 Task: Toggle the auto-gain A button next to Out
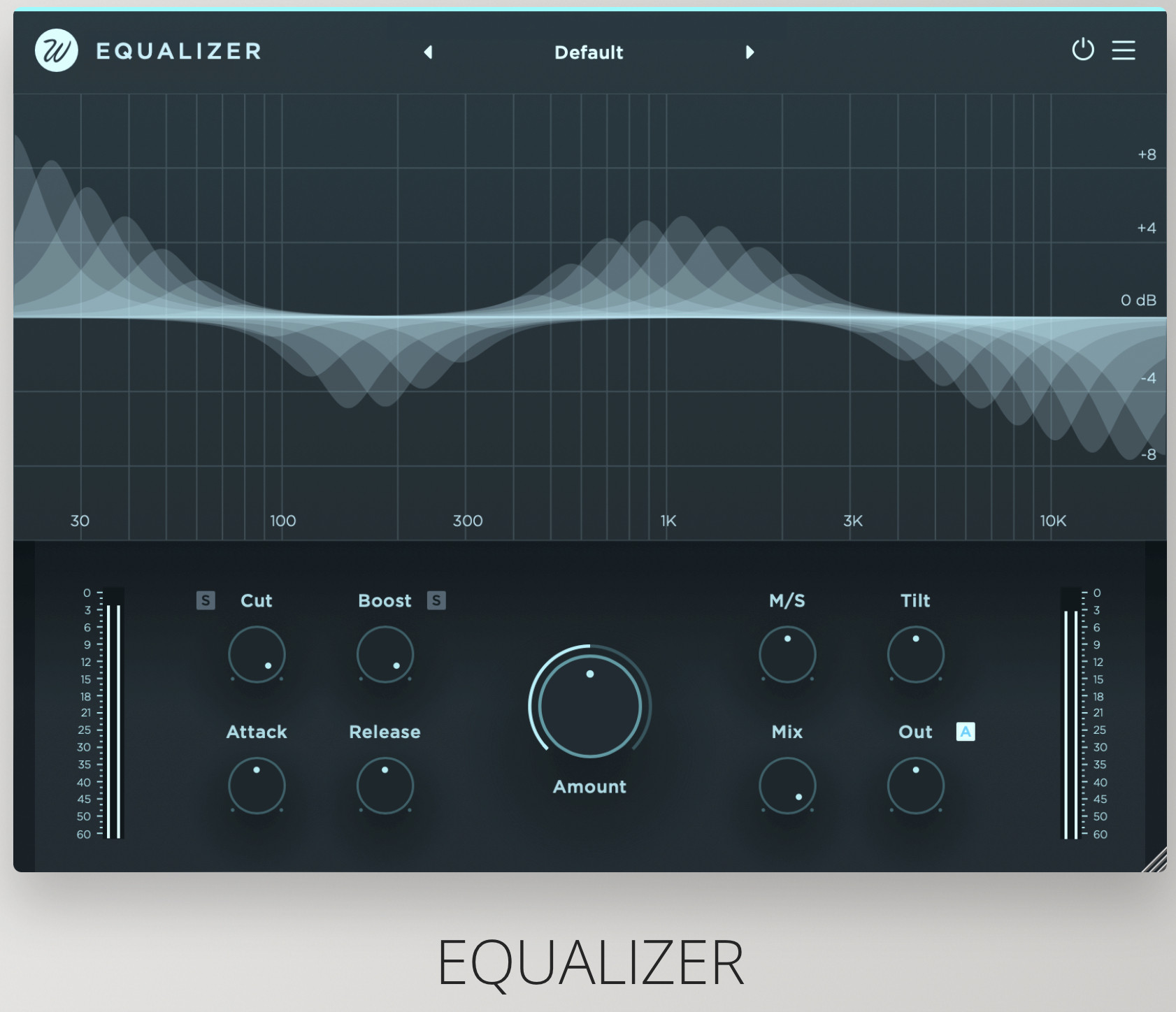click(x=965, y=732)
